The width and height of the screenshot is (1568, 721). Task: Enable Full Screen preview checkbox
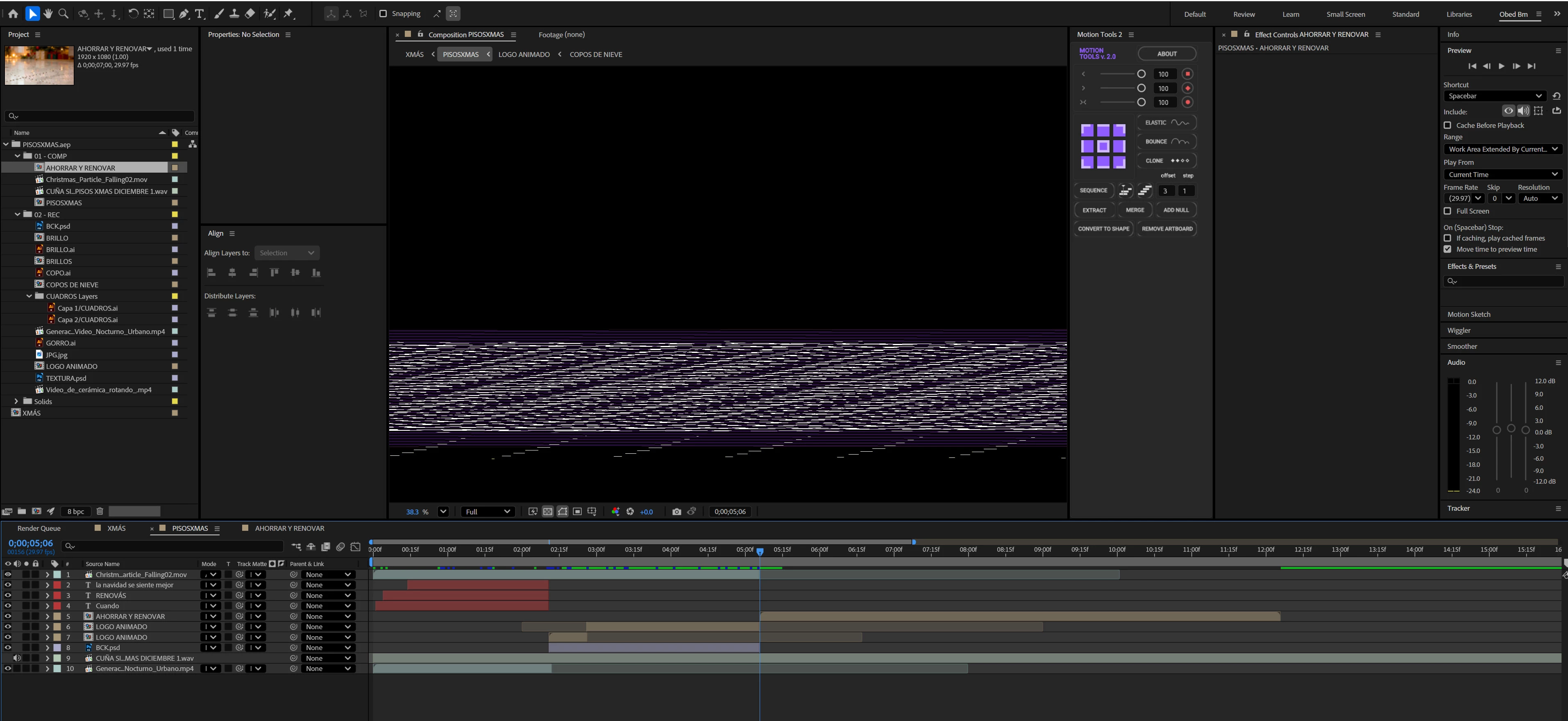pyautogui.click(x=1448, y=211)
